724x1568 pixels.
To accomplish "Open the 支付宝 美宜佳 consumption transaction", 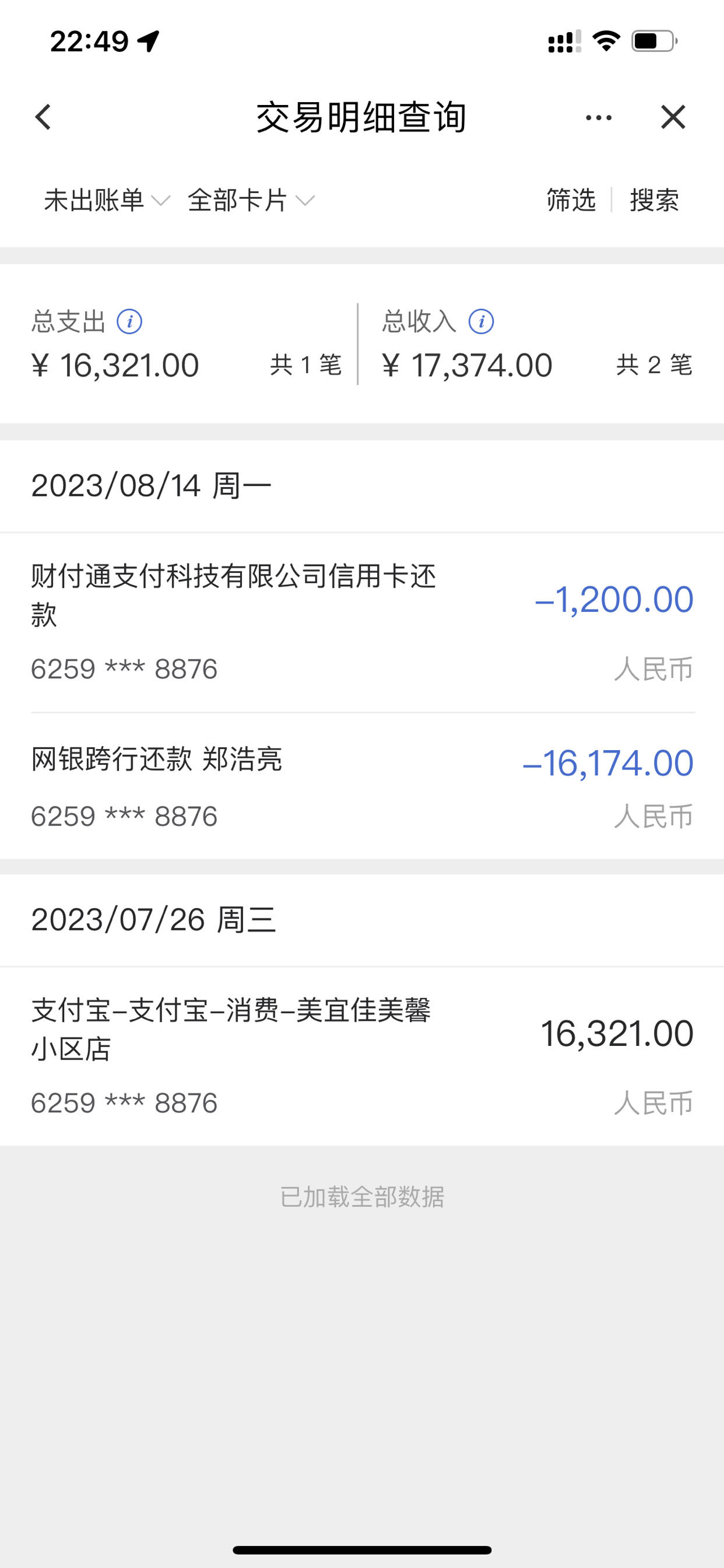I will (x=362, y=1056).
